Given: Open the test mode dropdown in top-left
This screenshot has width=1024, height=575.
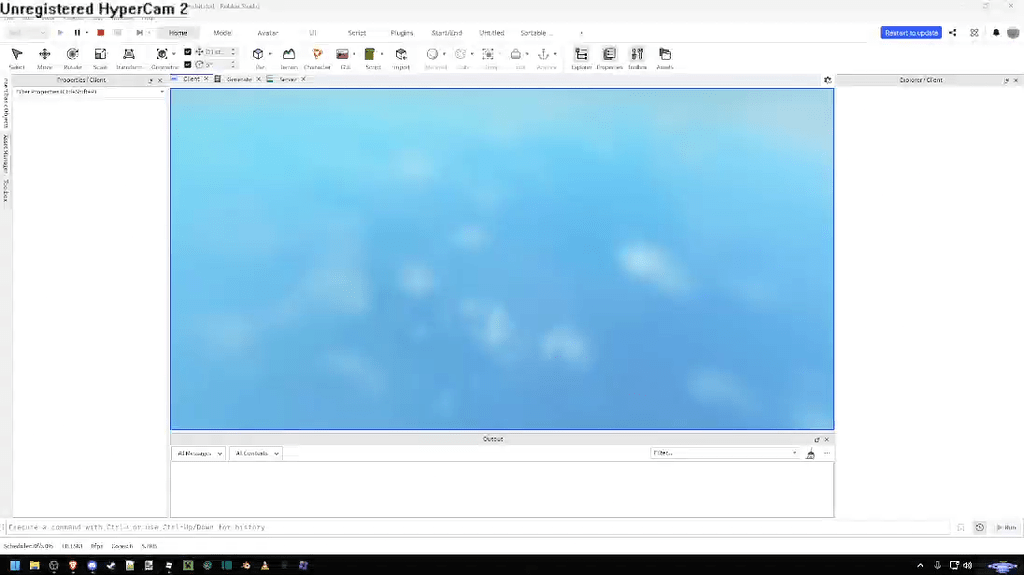Looking at the screenshot, I should click(26, 33).
